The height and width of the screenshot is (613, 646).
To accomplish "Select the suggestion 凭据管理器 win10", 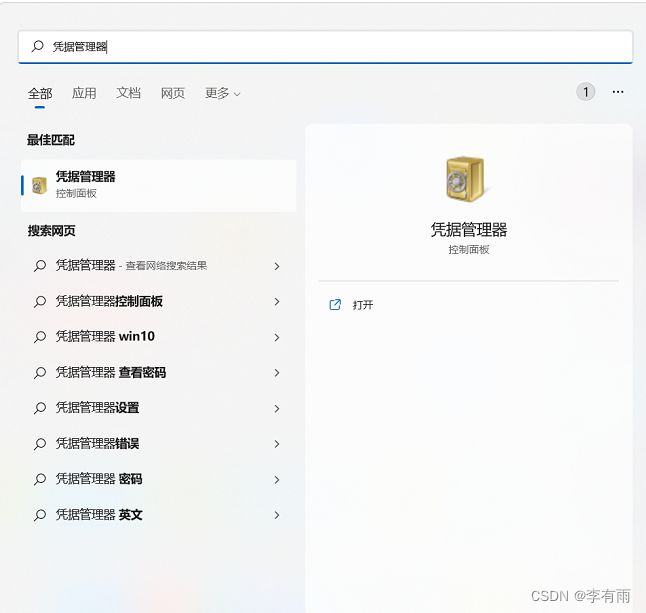I will tap(159, 337).
